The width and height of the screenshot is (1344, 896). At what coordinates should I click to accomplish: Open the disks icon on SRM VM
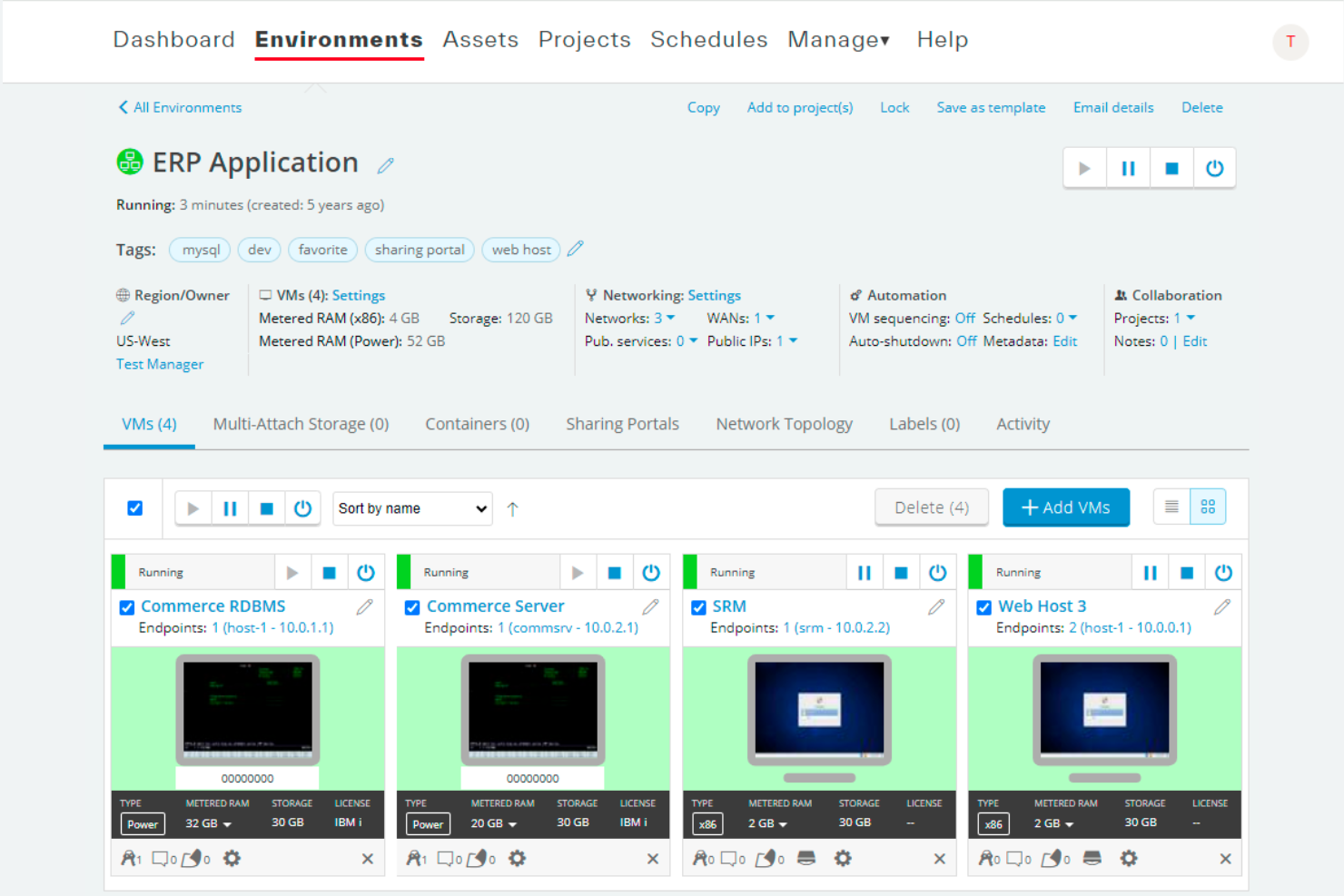pos(805,857)
